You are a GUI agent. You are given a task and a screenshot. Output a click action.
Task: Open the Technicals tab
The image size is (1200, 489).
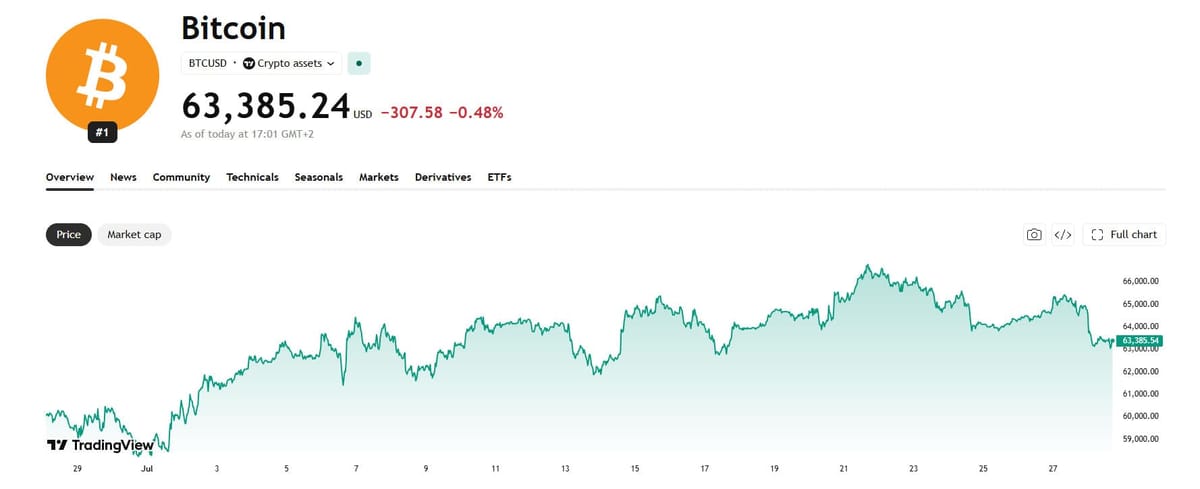tap(252, 177)
